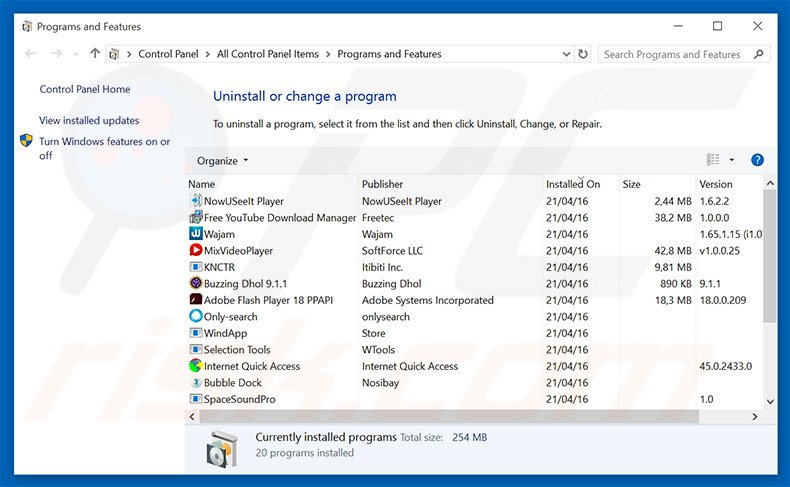This screenshot has width=790, height=487.
Task: Click the Only-search circle icon
Action: click(195, 316)
